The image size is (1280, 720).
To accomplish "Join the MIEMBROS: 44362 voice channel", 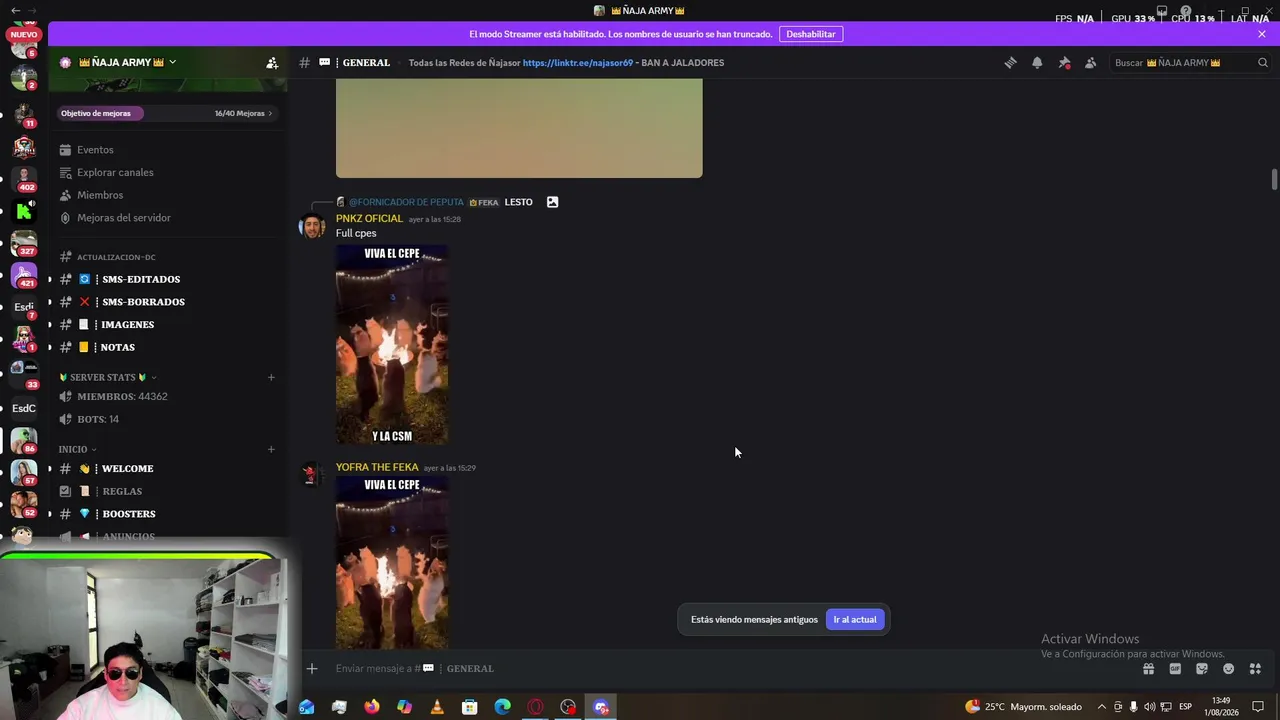I will click(167, 396).
